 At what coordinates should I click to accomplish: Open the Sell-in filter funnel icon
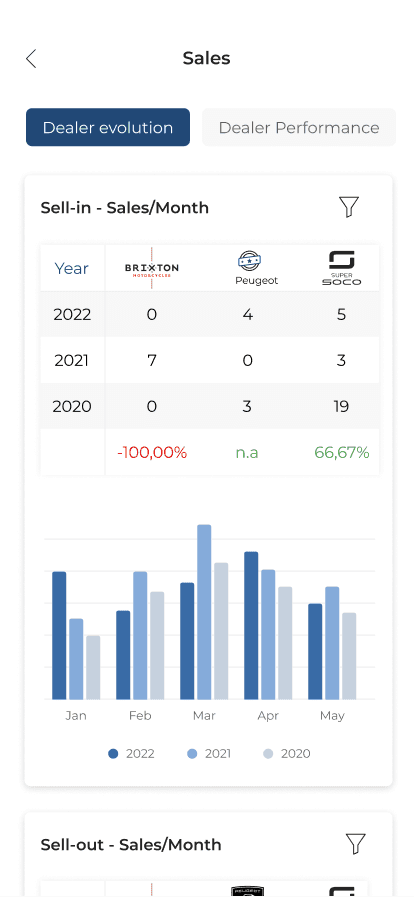click(x=349, y=207)
